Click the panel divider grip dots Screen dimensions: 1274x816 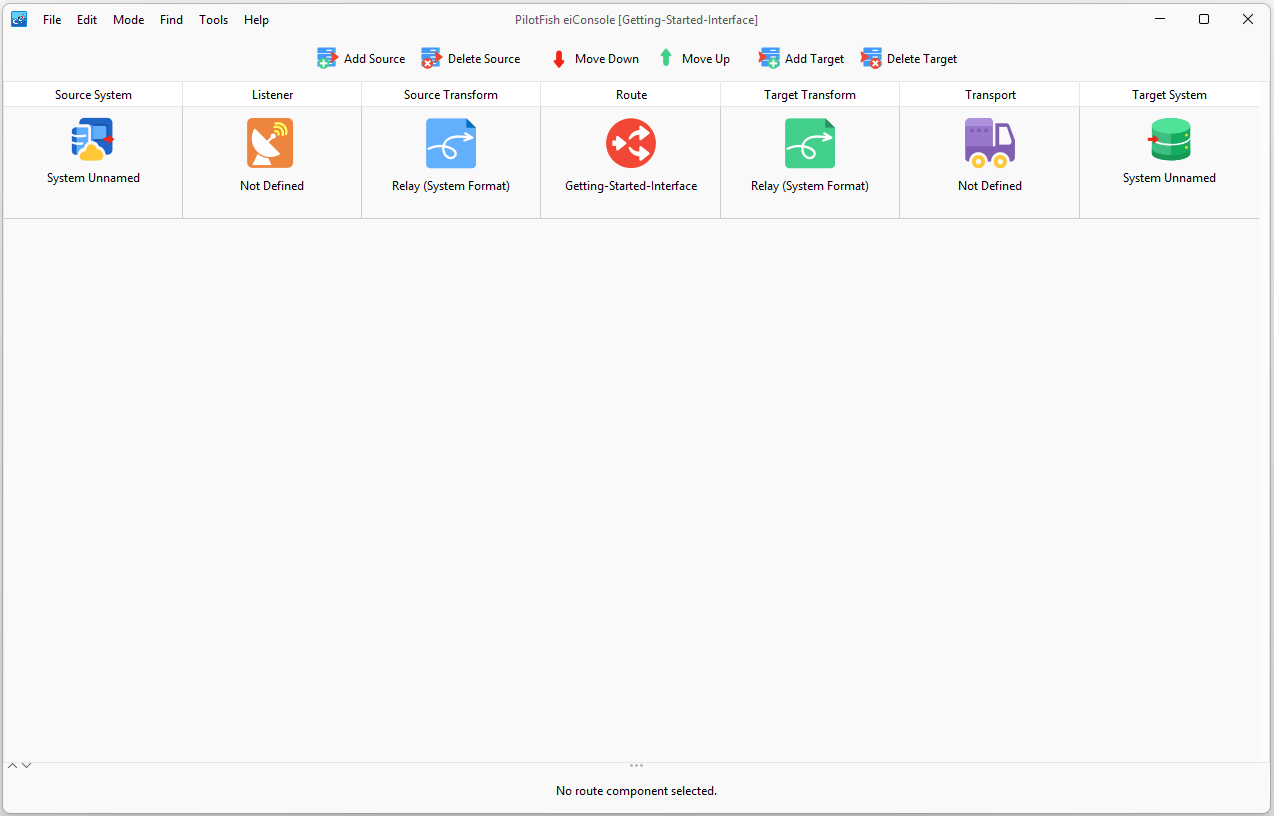[x=636, y=766]
